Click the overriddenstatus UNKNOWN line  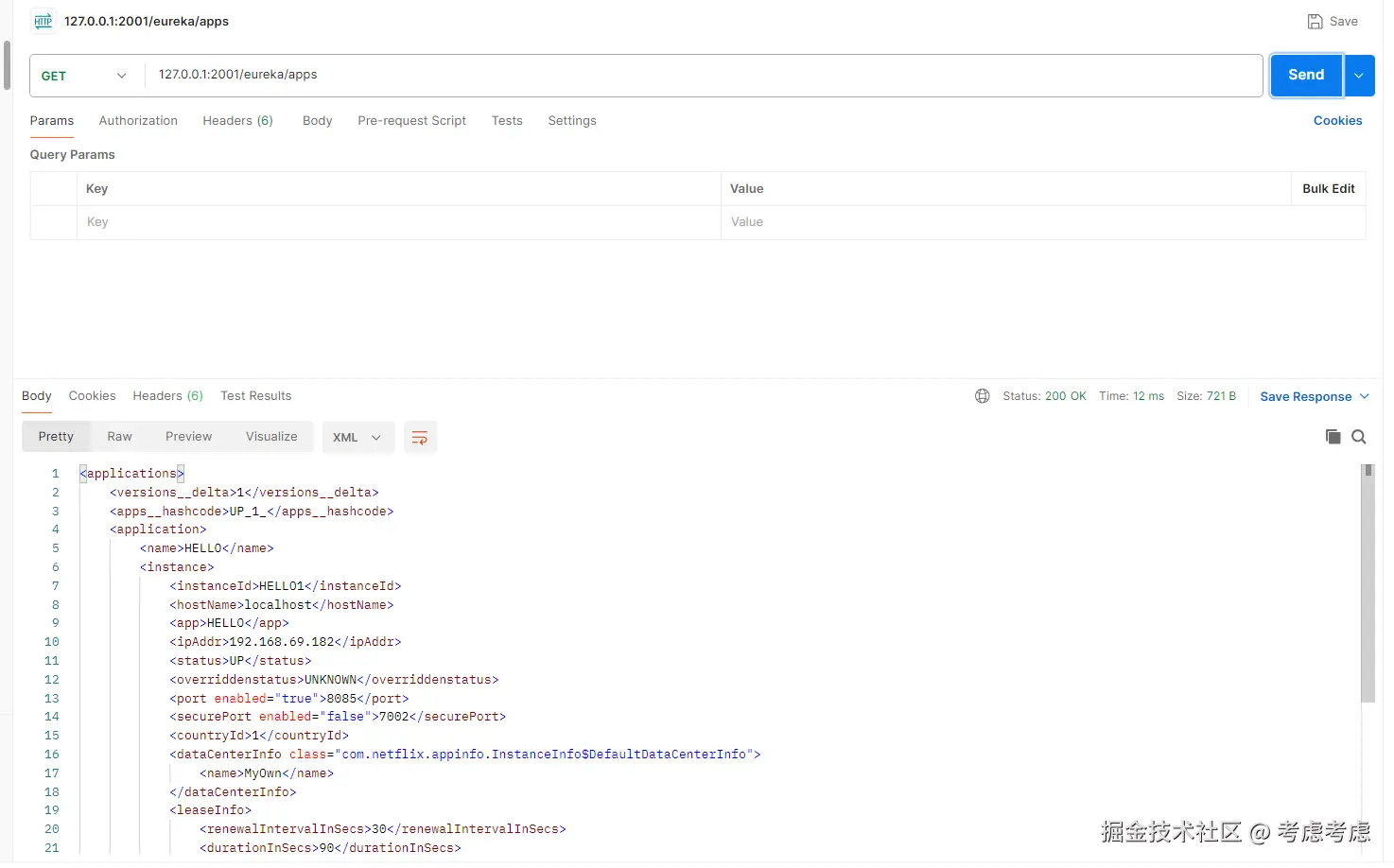point(334,680)
